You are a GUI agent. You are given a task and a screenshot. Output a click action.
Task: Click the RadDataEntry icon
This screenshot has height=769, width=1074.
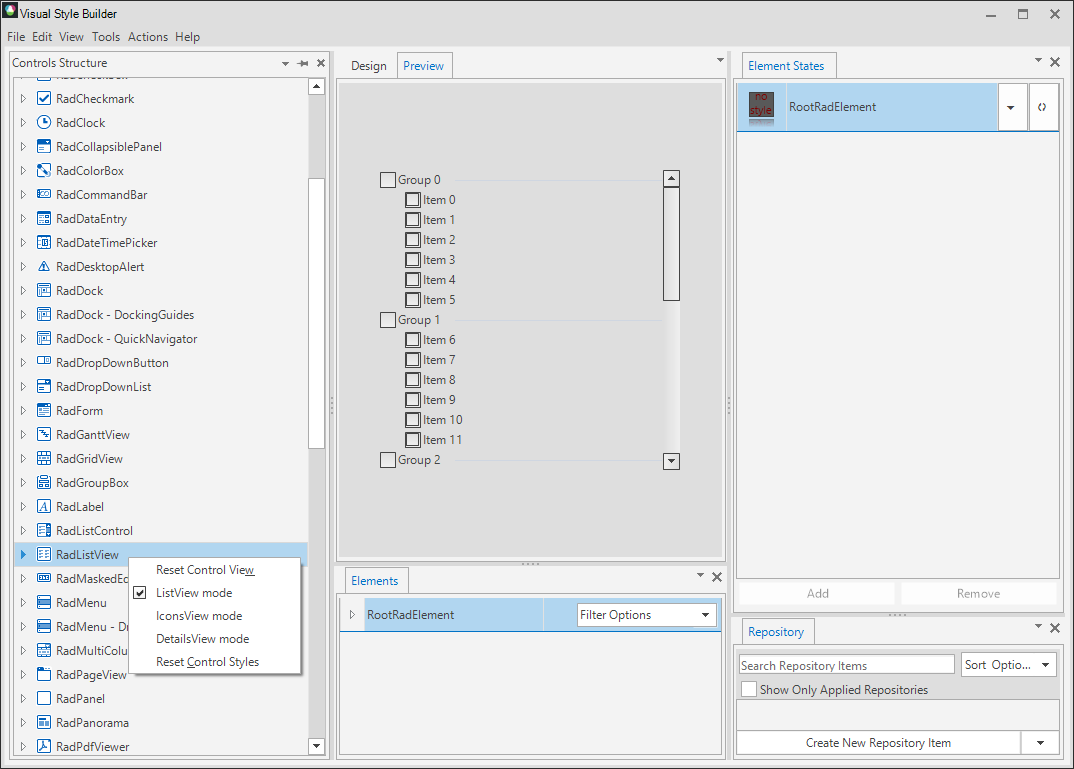point(44,218)
